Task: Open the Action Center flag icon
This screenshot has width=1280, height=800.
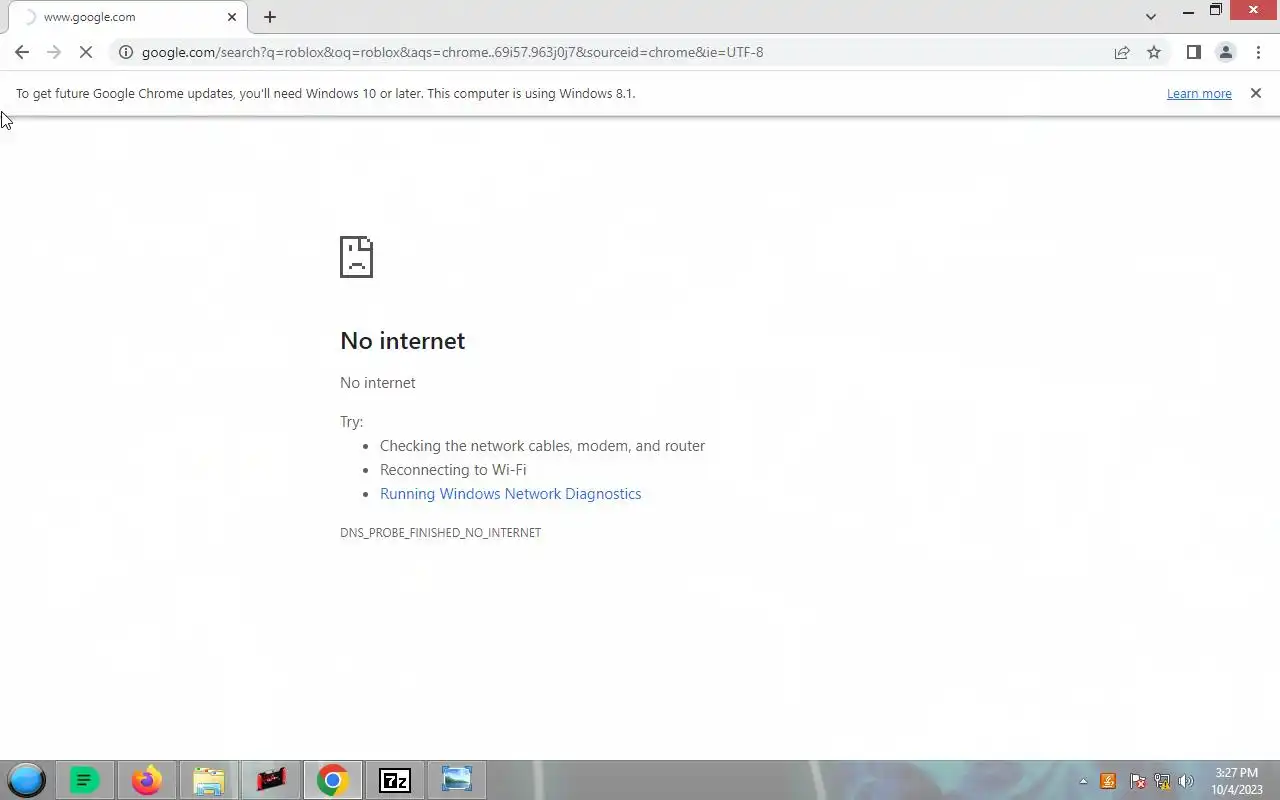Action: 1137,782
